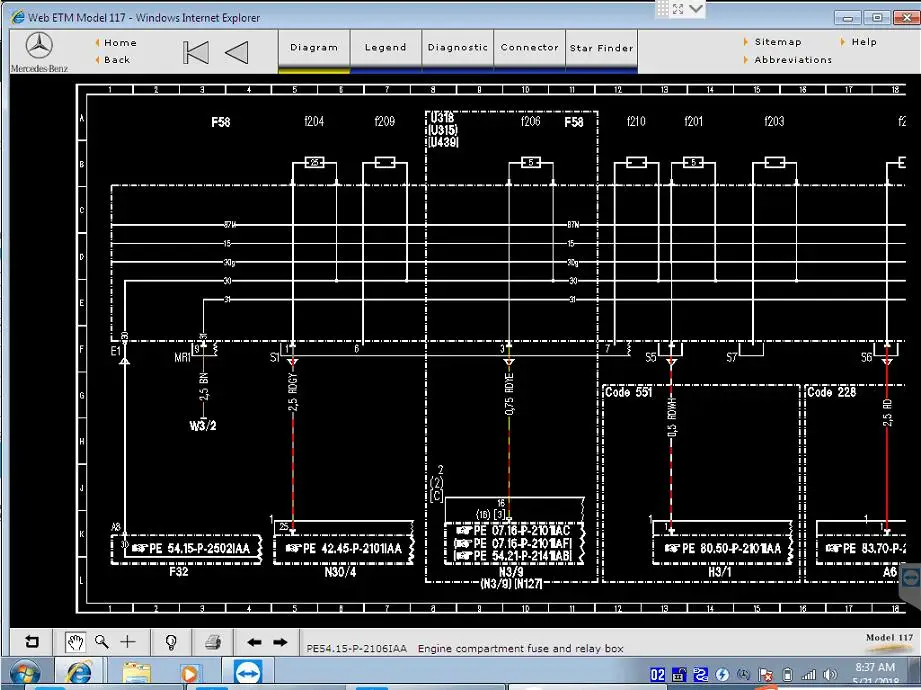Click the plus crosshair zoom-in tool

point(127,642)
